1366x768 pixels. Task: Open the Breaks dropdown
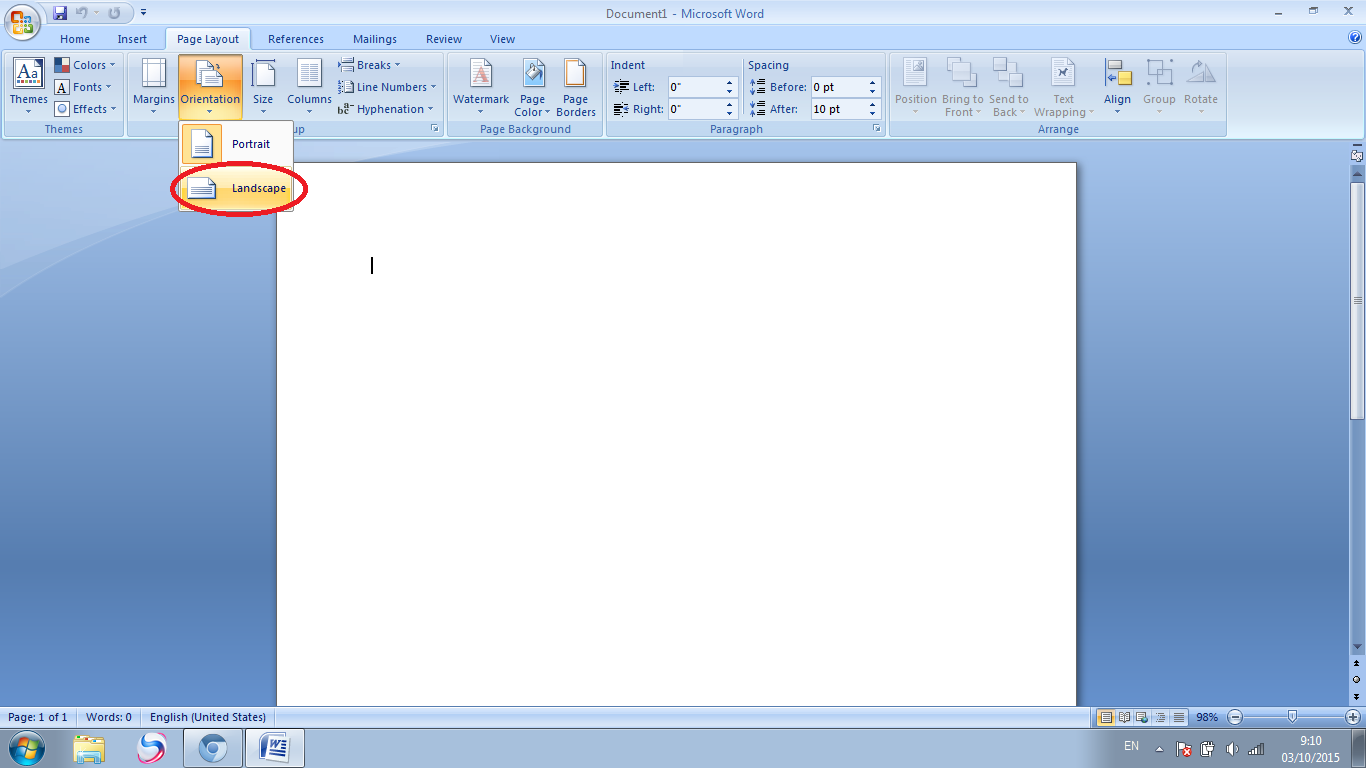coord(369,64)
